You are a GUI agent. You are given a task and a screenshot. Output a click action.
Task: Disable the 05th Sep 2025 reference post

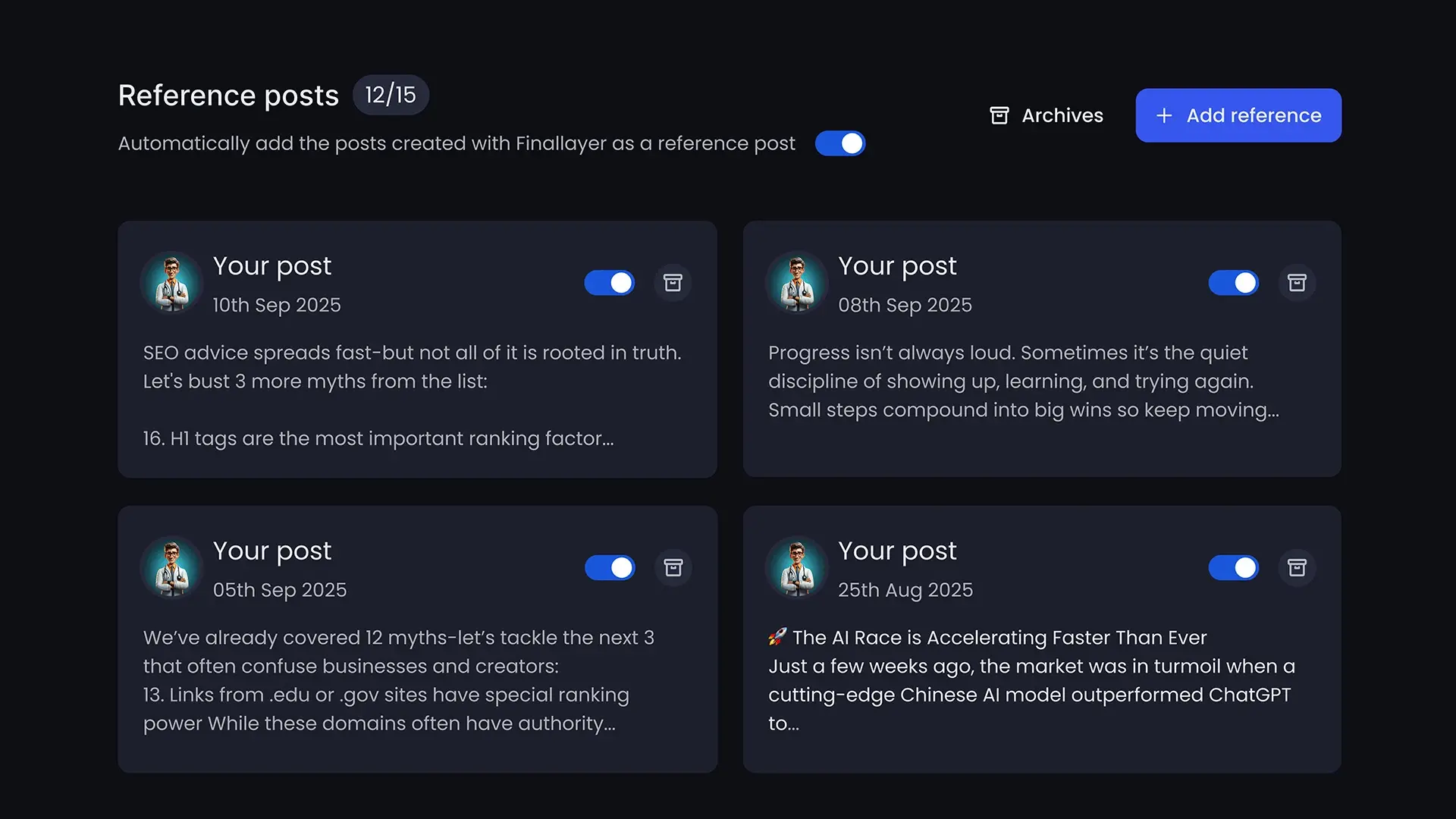point(610,568)
